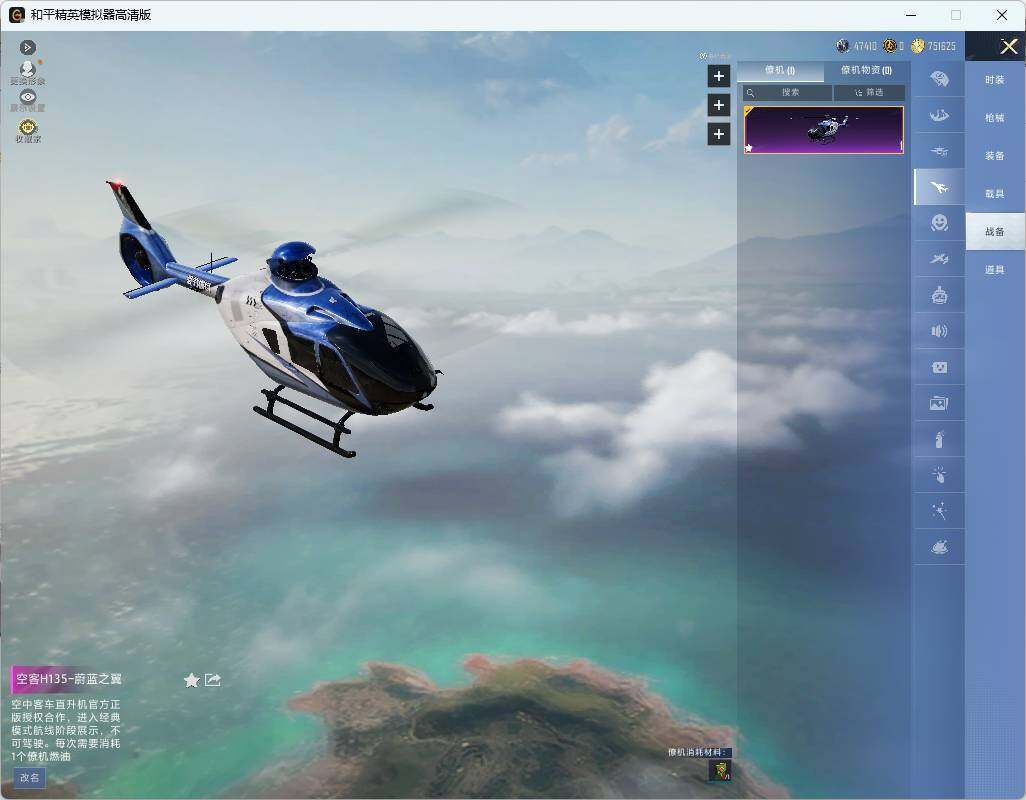Image resolution: width=1026 pixels, height=800 pixels.
Task: Close the inventory with the gold X
Action: (x=1008, y=46)
